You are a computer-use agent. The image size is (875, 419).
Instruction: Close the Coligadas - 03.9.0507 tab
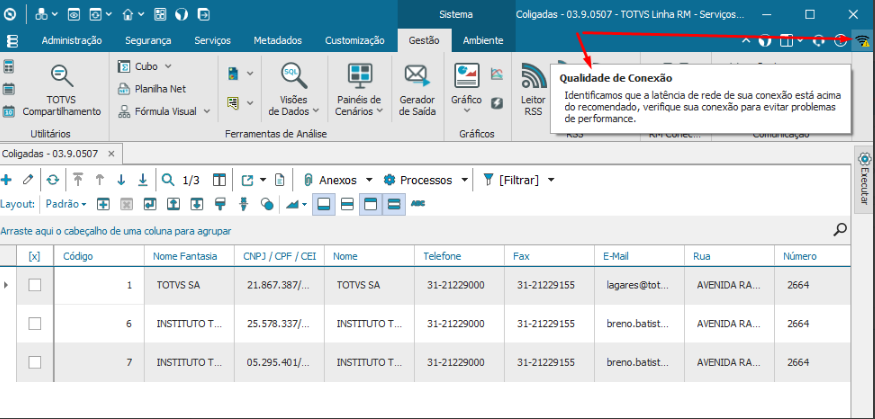tap(111, 153)
